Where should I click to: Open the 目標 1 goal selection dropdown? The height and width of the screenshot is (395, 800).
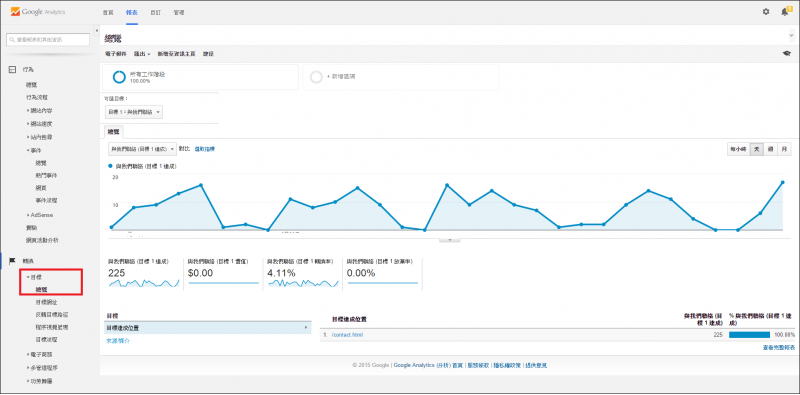click(x=133, y=112)
